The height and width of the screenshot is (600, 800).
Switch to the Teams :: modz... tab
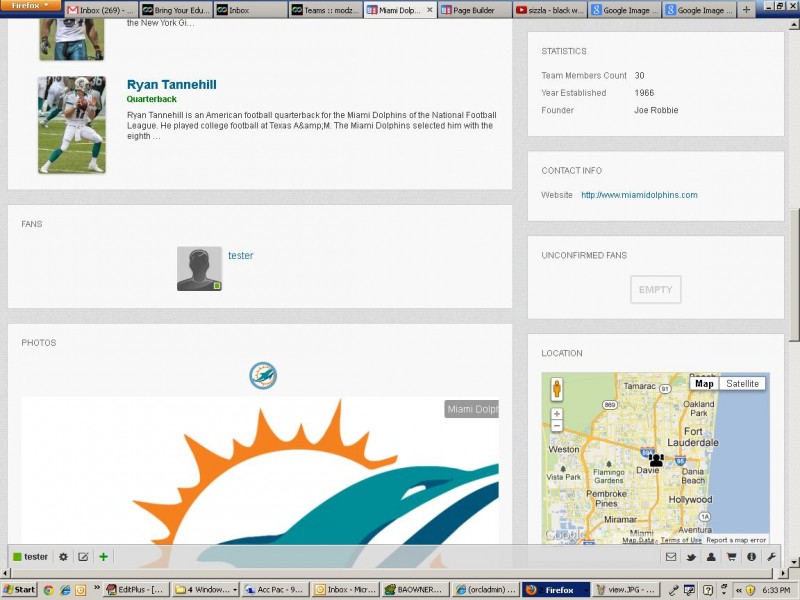326,10
